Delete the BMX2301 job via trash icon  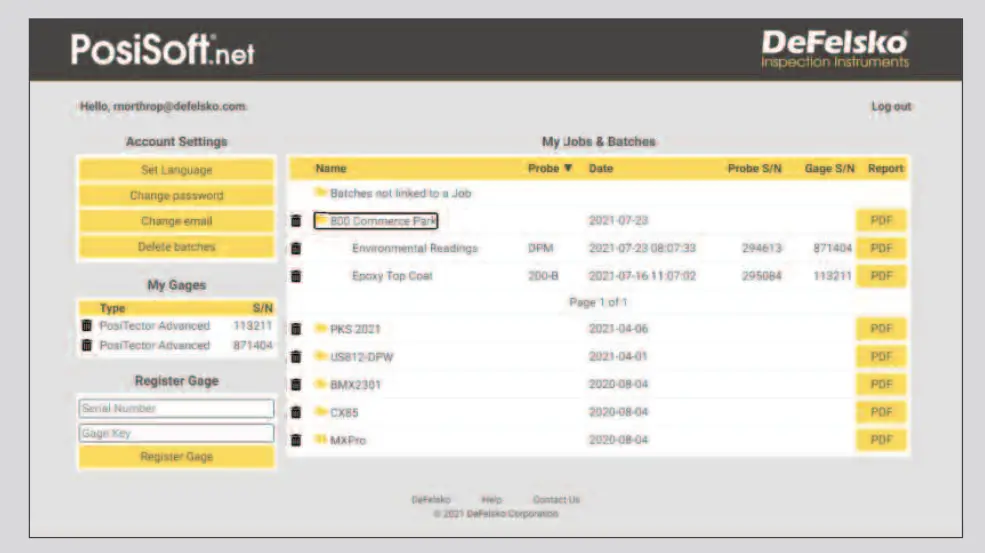tap(296, 384)
